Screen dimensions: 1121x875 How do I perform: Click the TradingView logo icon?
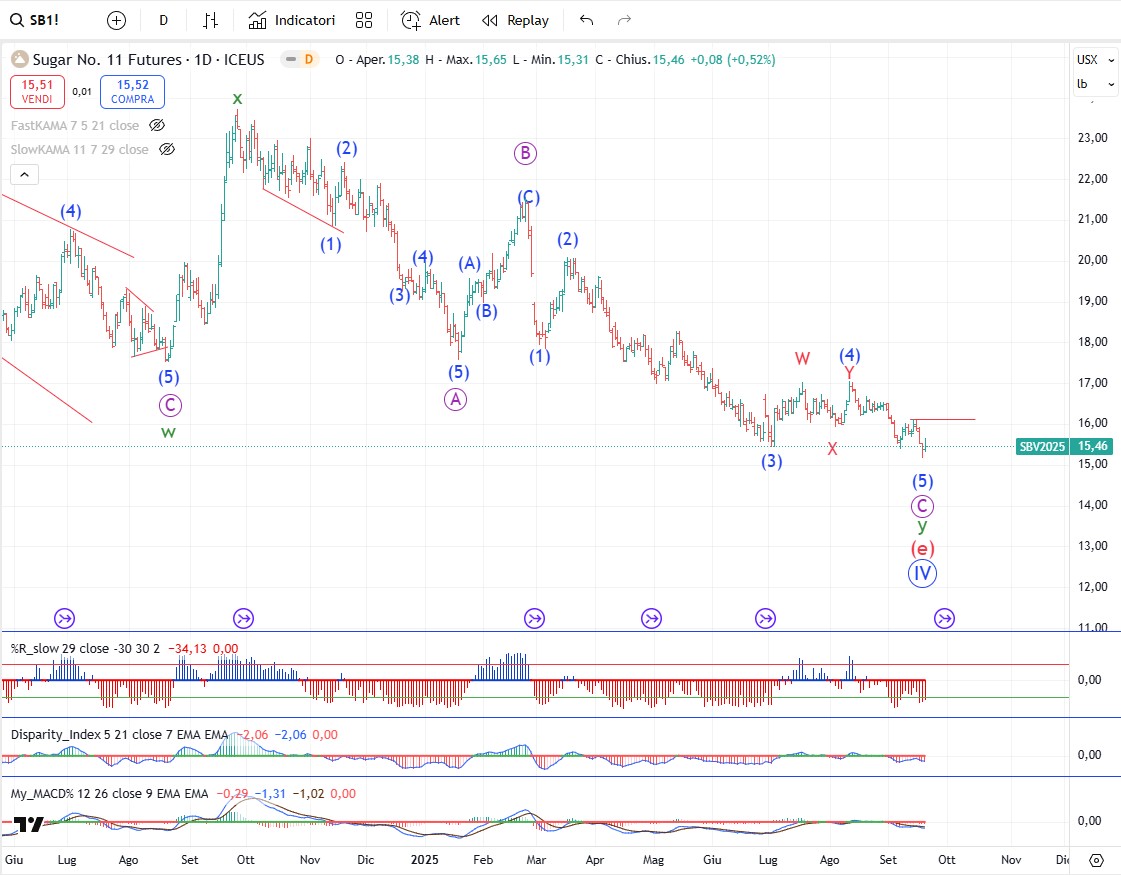(28, 825)
